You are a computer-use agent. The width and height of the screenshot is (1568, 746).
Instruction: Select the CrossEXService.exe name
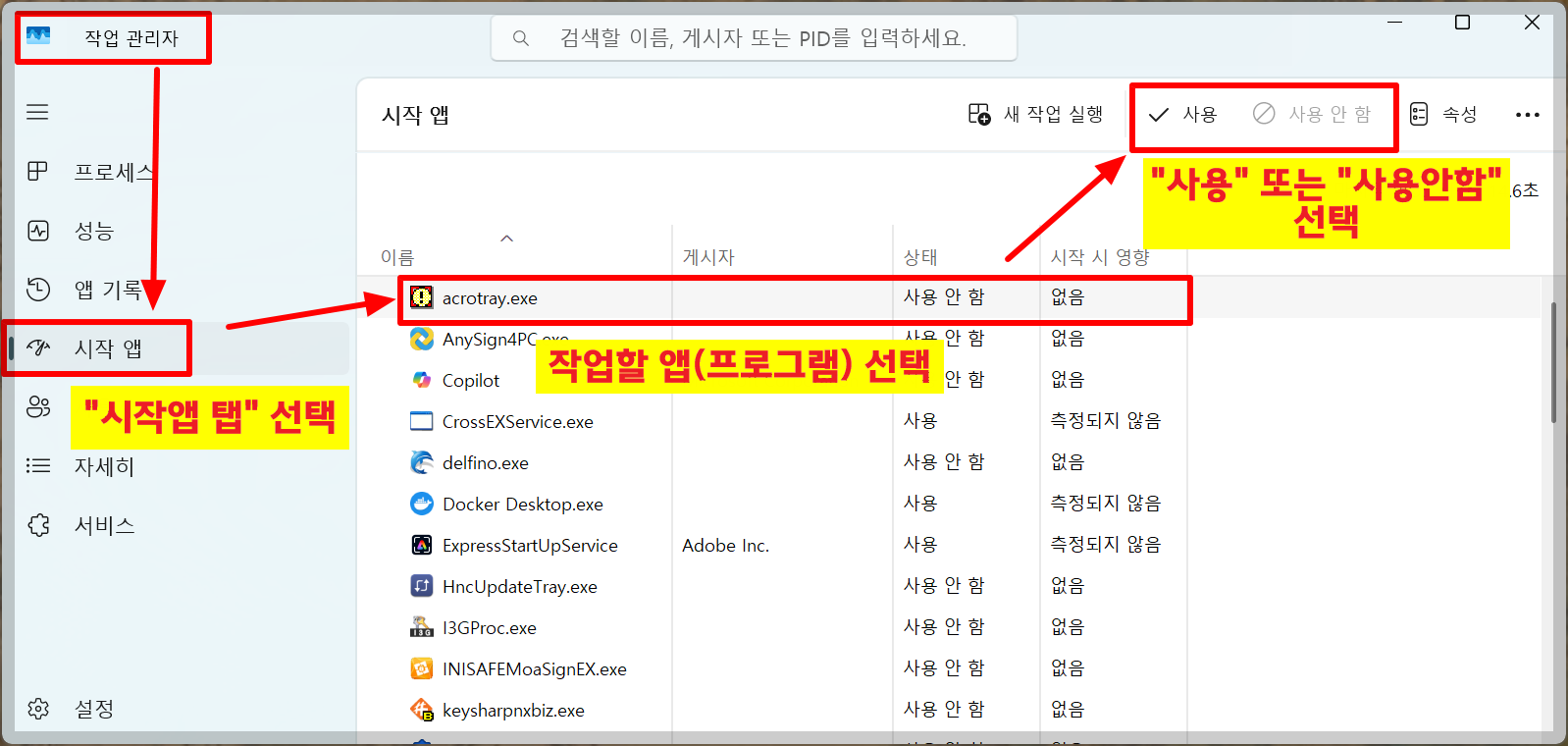(518, 422)
